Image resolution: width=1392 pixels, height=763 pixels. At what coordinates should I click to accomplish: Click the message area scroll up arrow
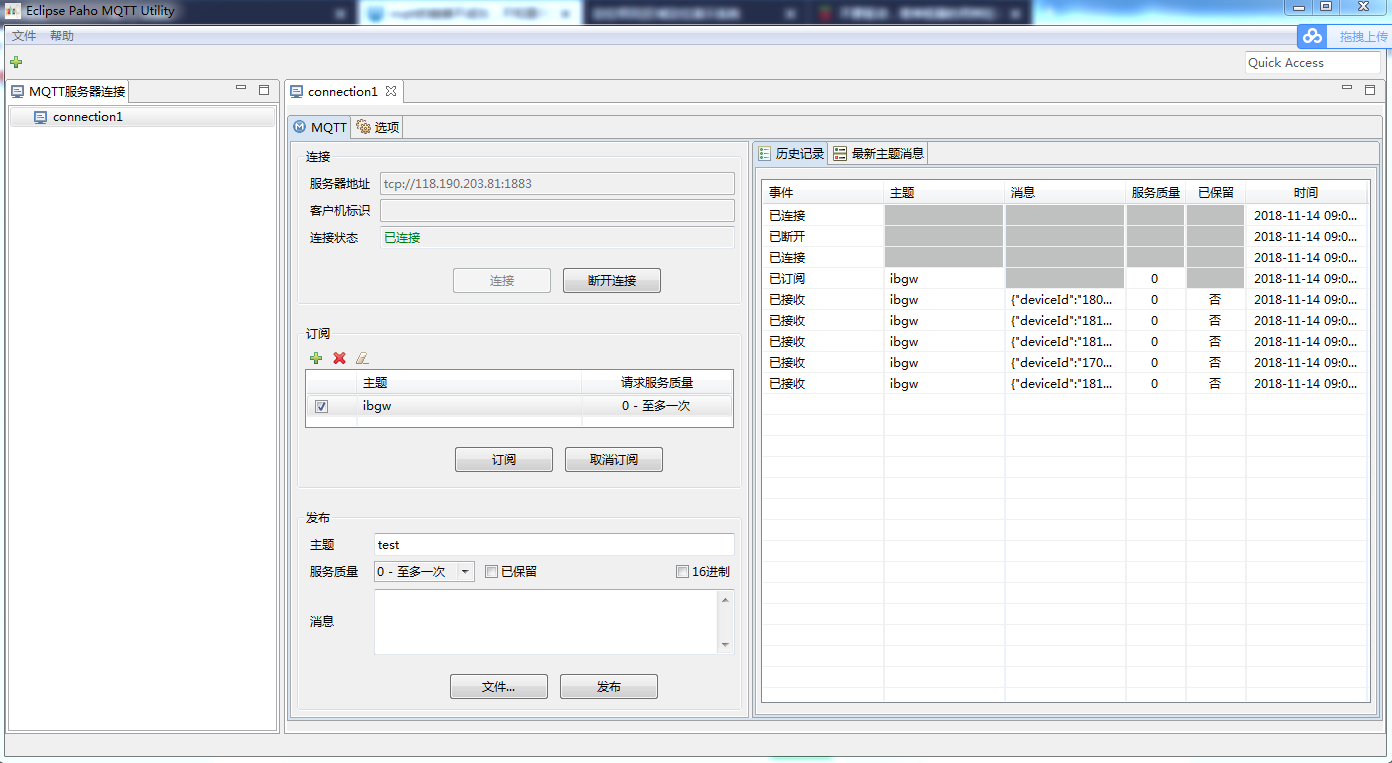point(725,599)
